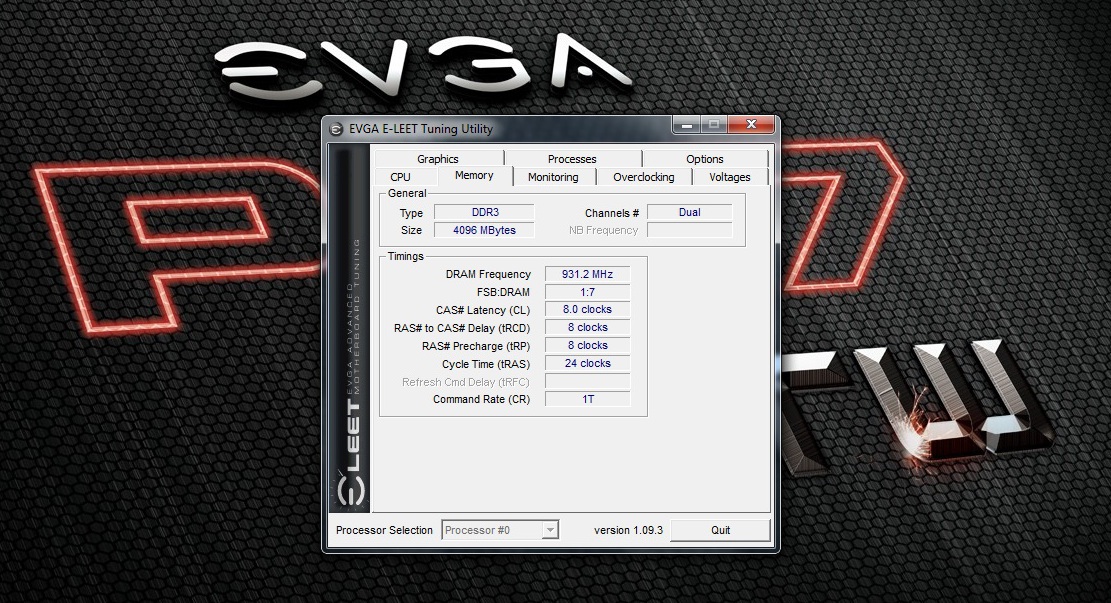Switch to the Voltages tab
The image size is (1111, 603).
730,177
